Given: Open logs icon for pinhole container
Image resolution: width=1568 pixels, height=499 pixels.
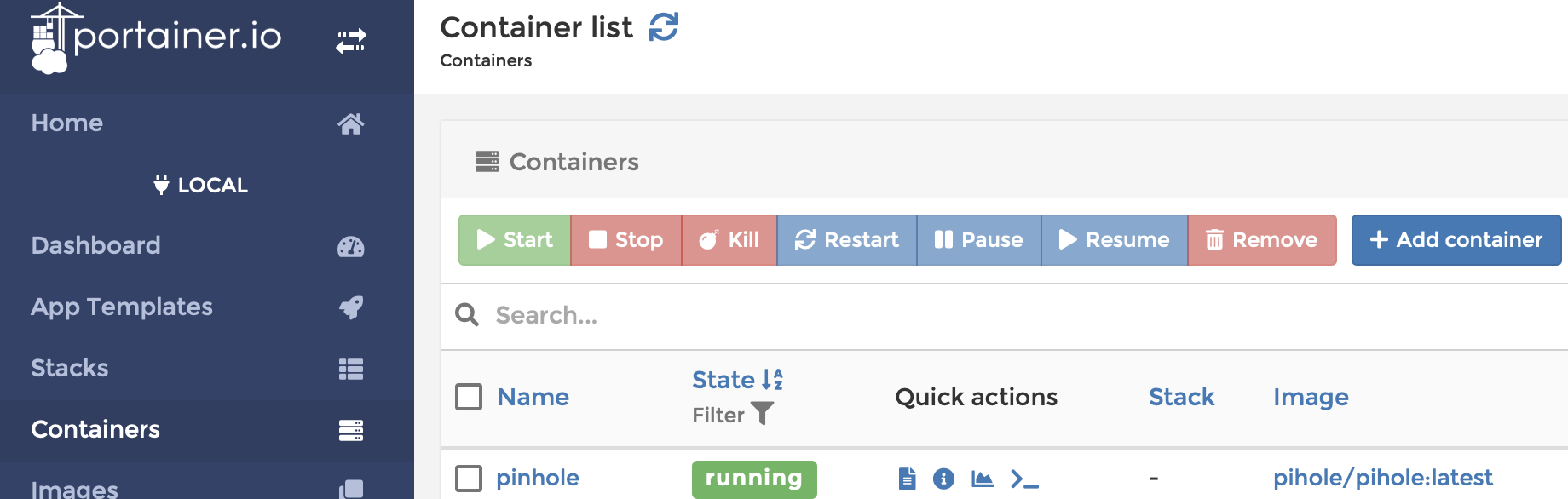Looking at the screenshot, I should (x=908, y=479).
